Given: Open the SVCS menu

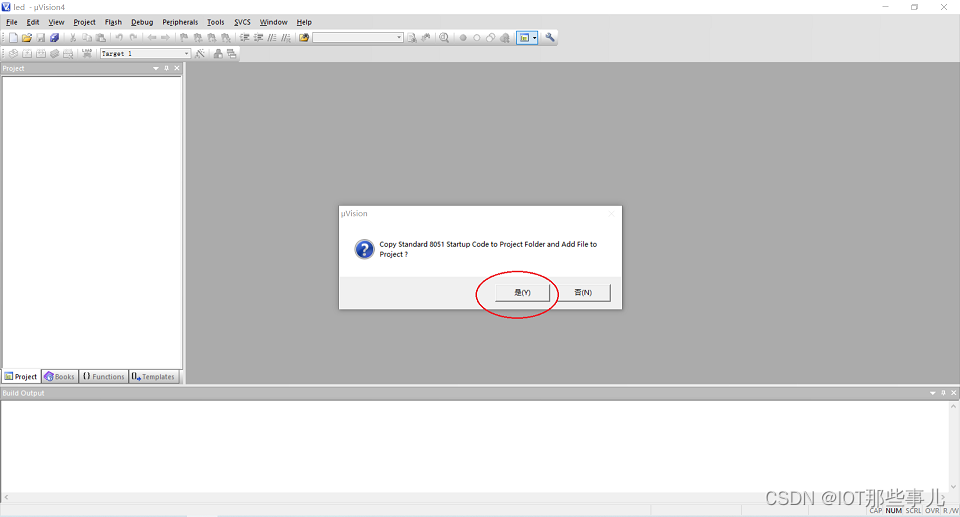Looking at the screenshot, I should tap(242, 22).
